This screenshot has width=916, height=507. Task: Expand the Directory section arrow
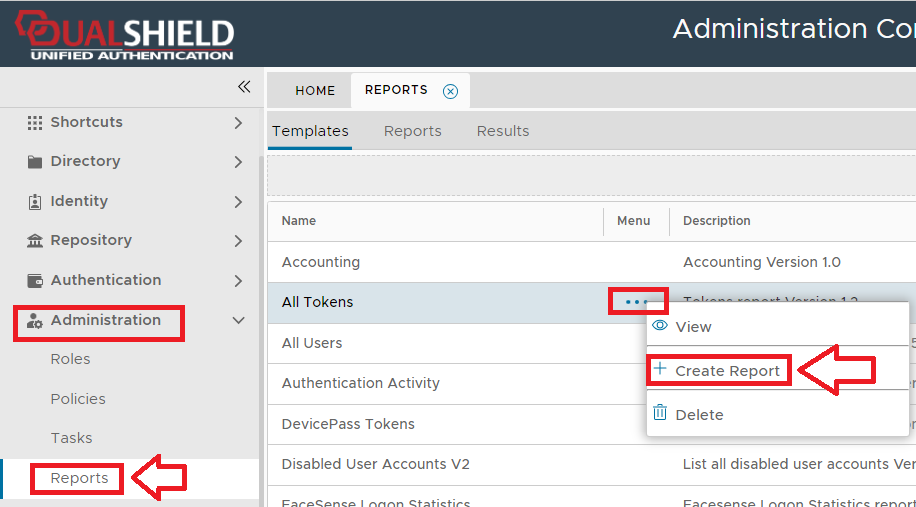(x=238, y=162)
